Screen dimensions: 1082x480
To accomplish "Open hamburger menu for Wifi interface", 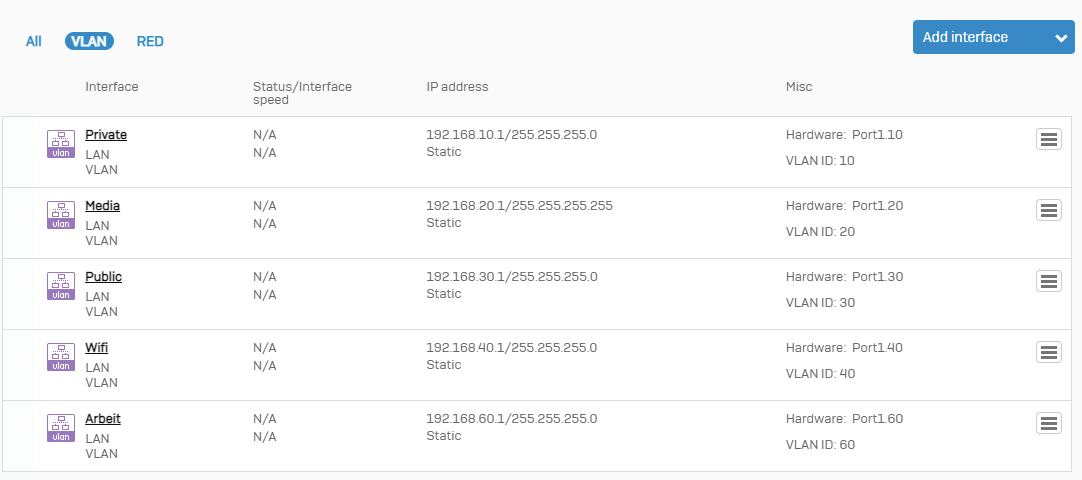I will pyautogui.click(x=1049, y=352).
